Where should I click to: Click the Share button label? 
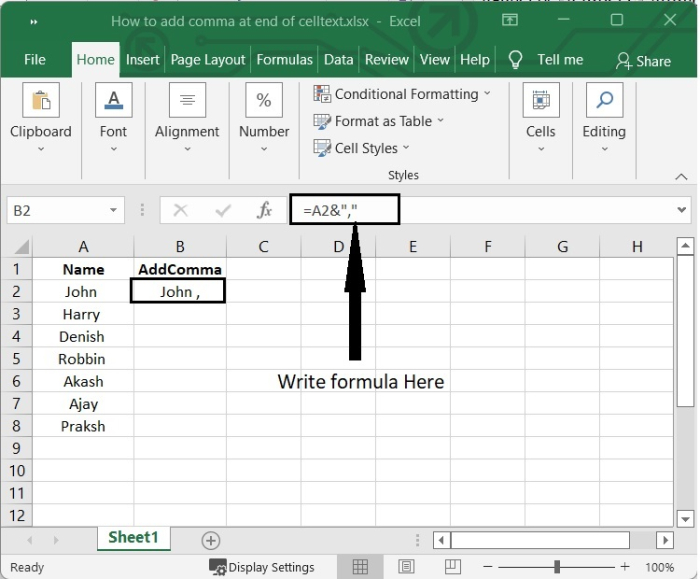654,61
